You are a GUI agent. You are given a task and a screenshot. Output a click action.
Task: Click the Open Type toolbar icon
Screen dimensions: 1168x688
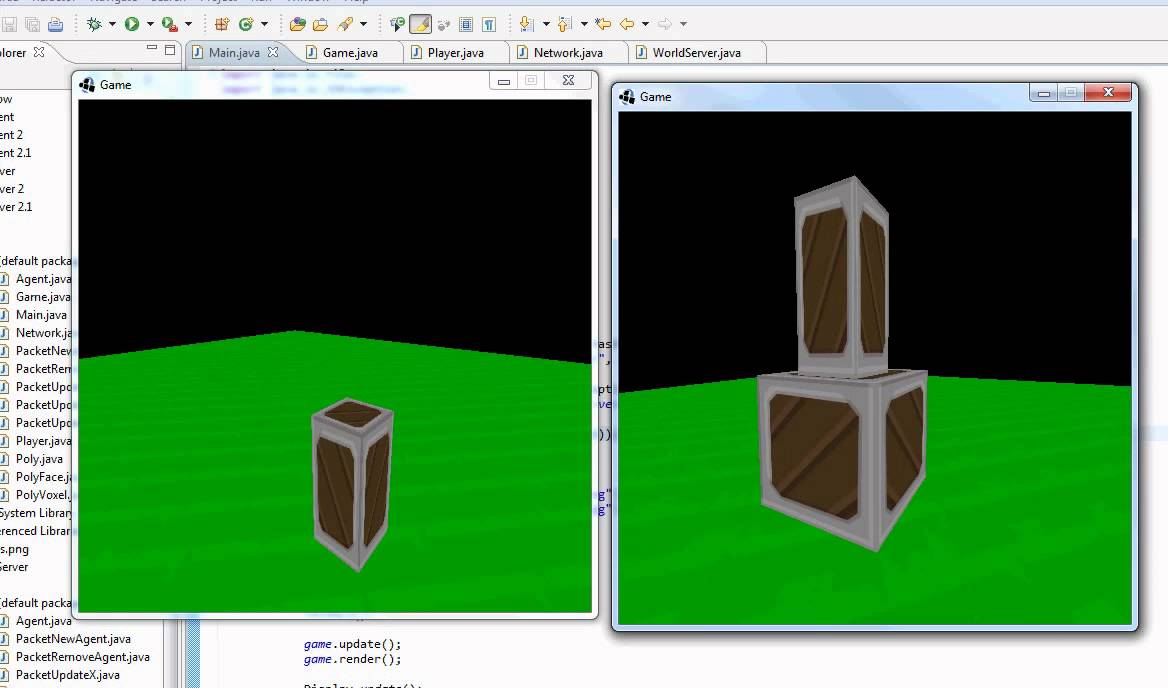297,25
